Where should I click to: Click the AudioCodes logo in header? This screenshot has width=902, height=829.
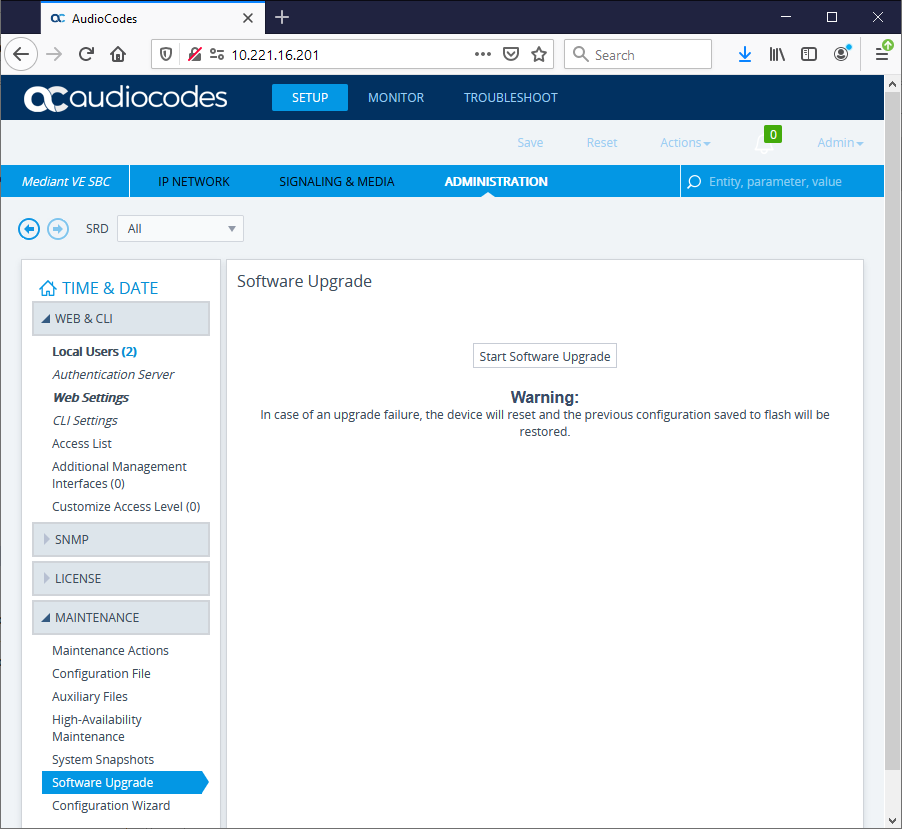coord(126,97)
